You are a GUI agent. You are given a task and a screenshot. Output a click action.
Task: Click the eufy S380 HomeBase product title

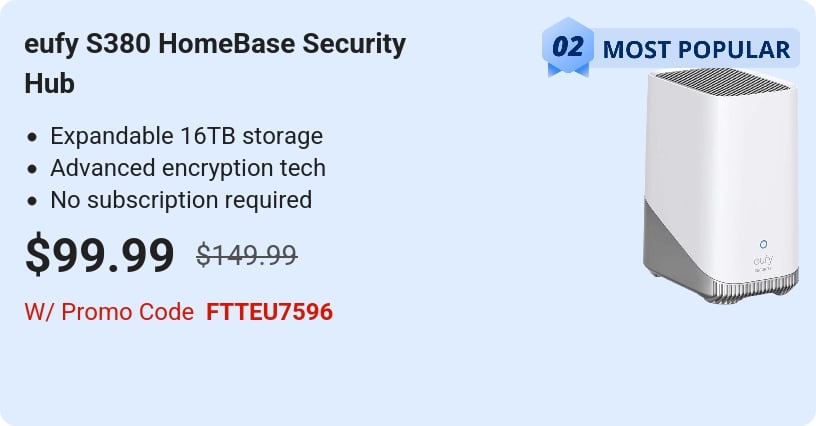(215, 63)
